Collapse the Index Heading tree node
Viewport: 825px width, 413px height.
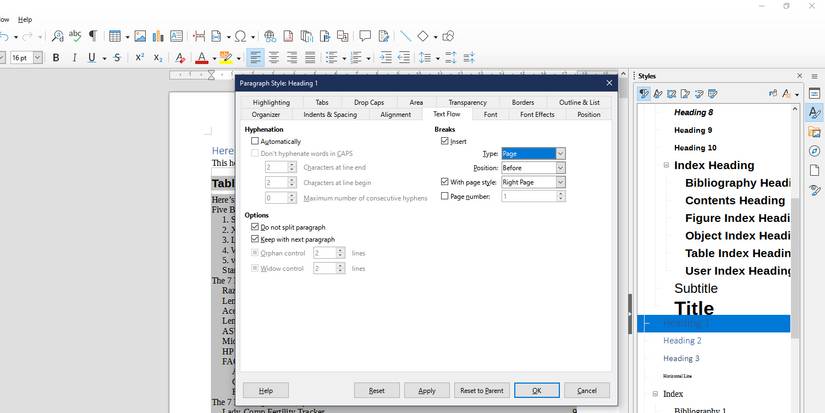(x=666, y=165)
